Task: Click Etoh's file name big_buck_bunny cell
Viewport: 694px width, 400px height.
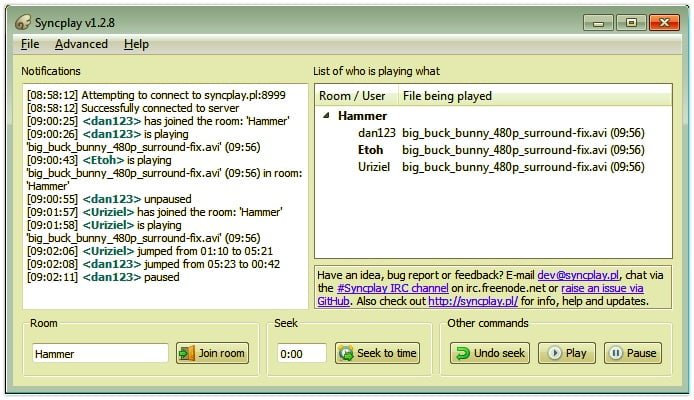Action: [x=523, y=150]
